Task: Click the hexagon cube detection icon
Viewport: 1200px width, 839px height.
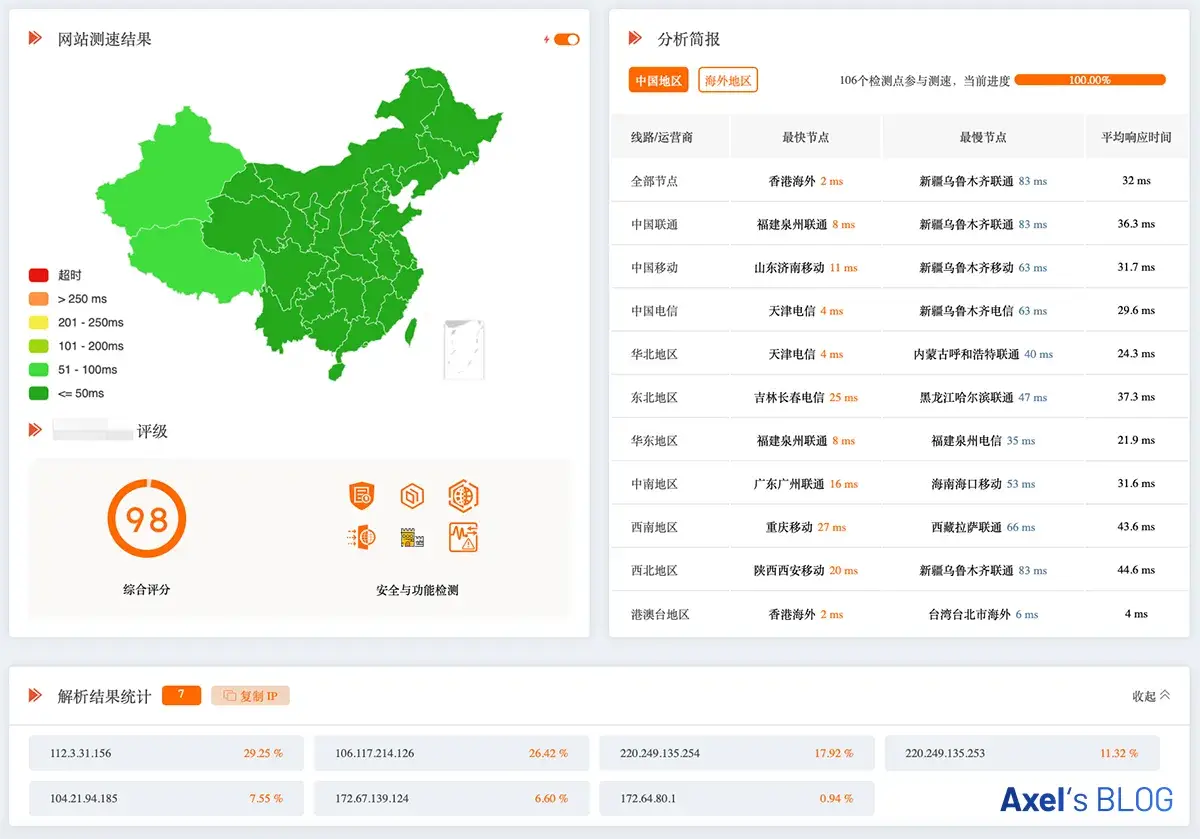Action: (x=412, y=495)
